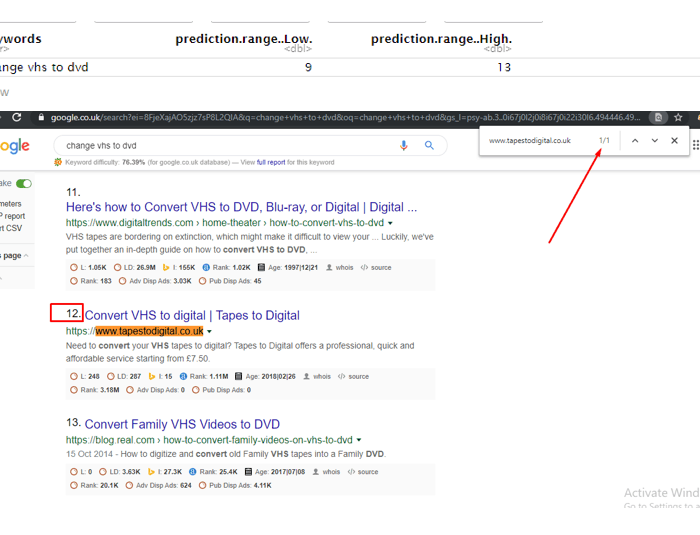The height and width of the screenshot is (535, 700).
Task: Close the find-in-page bar
Action: [675, 141]
